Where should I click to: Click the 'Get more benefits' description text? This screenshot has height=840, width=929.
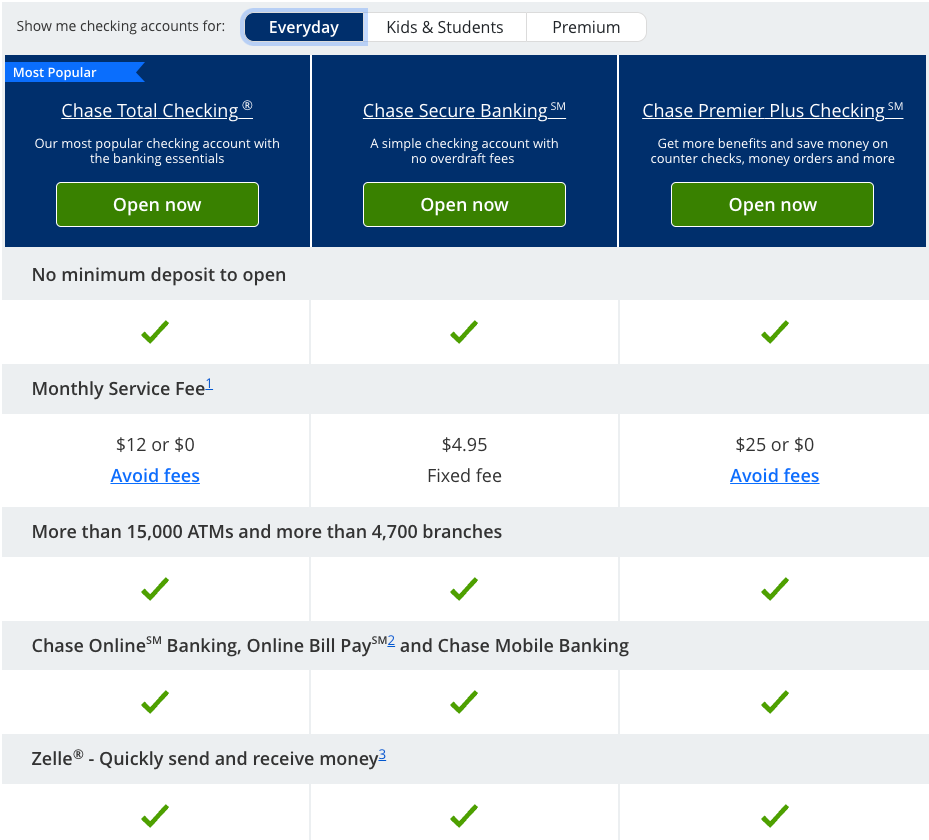[773, 151]
